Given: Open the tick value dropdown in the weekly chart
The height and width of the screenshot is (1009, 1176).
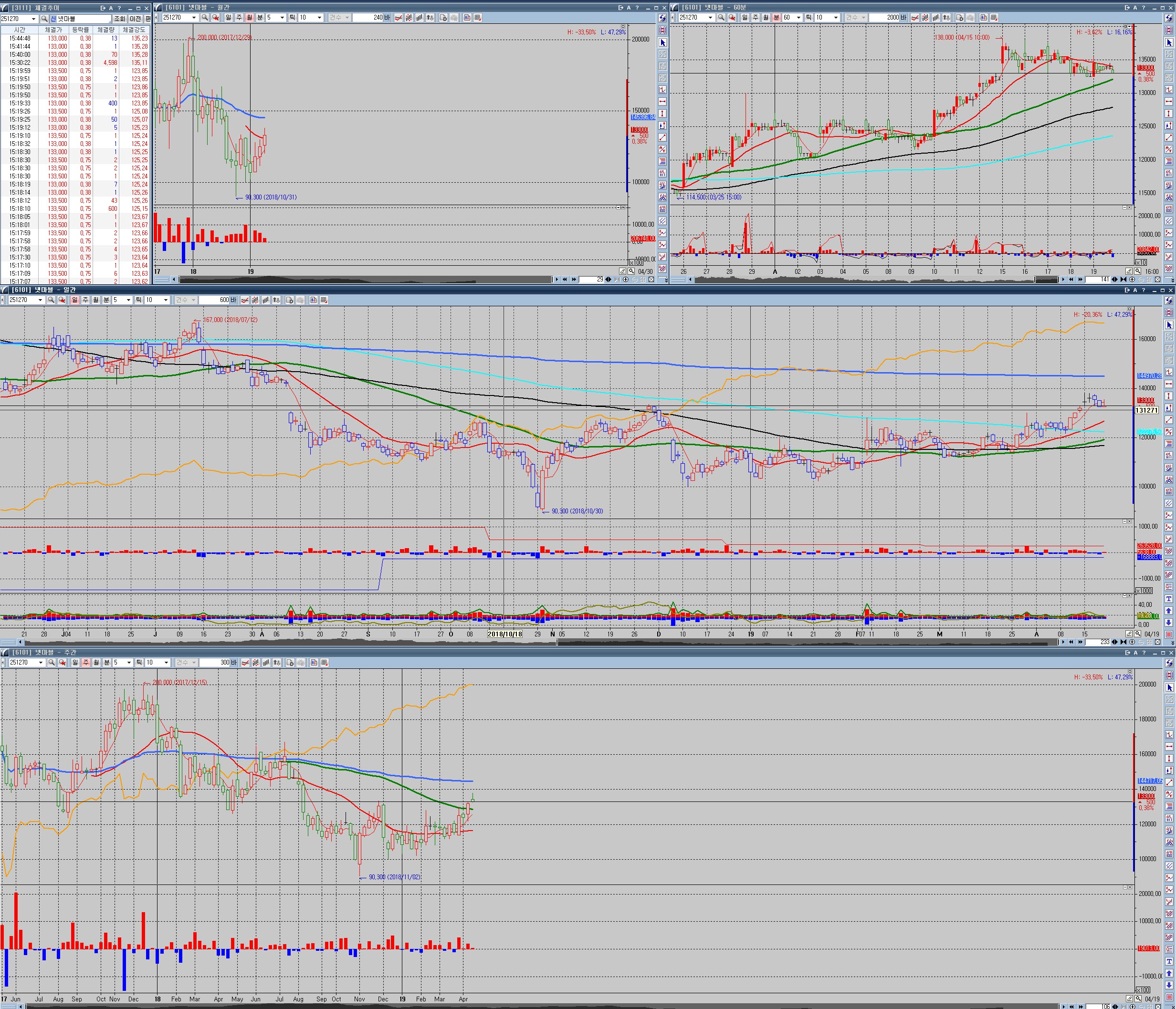Looking at the screenshot, I should 166,663.
